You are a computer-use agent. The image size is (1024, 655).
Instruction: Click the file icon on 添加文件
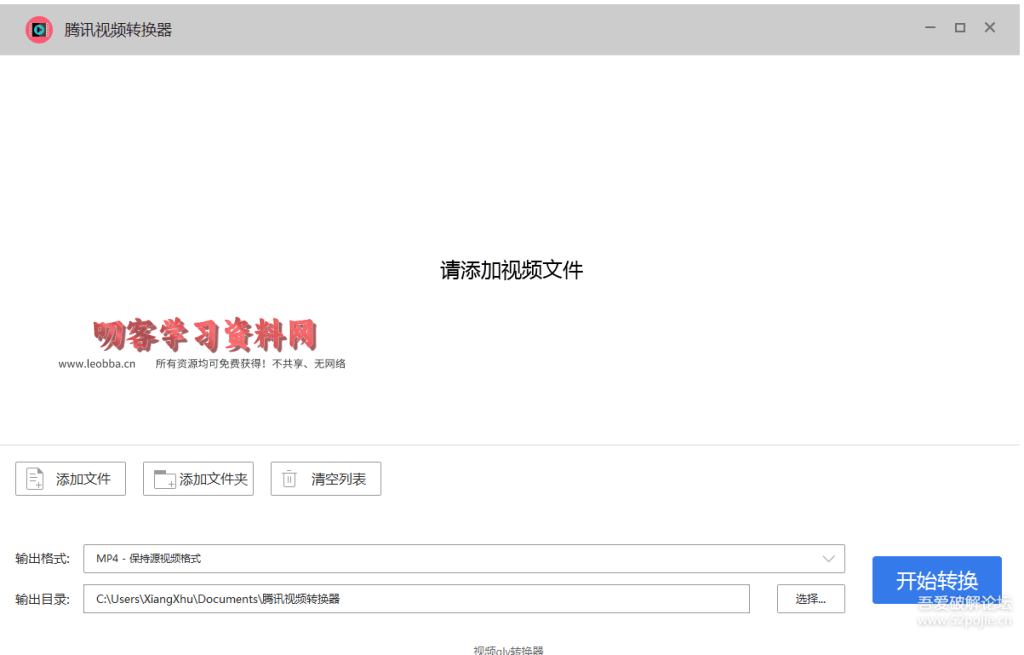[35, 479]
